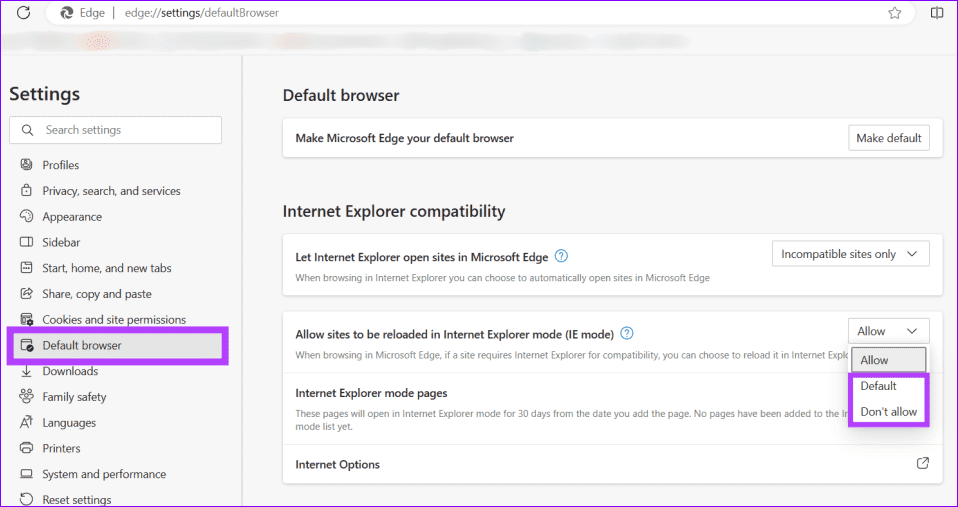
Task: Click the System and performance laptop icon
Action: tap(26, 474)
